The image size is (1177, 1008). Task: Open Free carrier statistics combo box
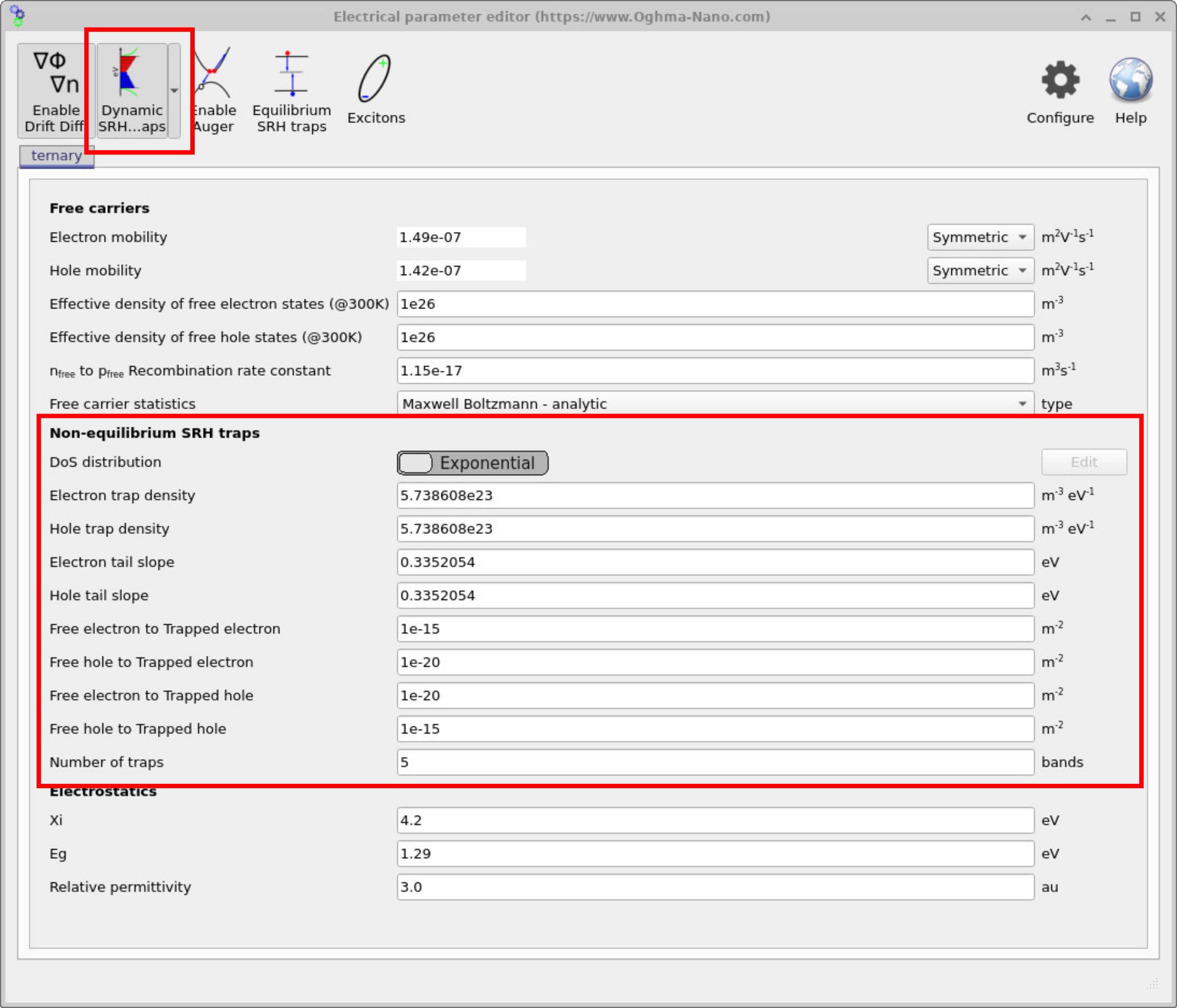coord(715,403)
